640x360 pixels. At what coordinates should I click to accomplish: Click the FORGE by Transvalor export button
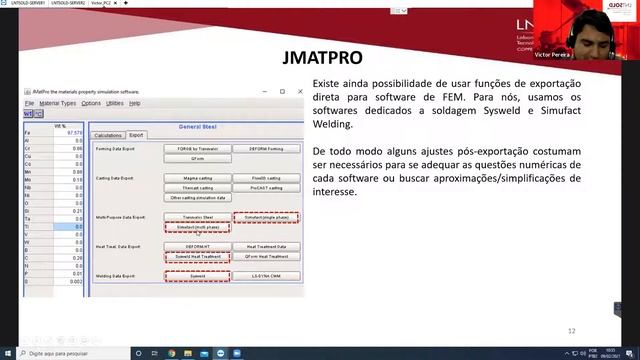pos(198,149)
